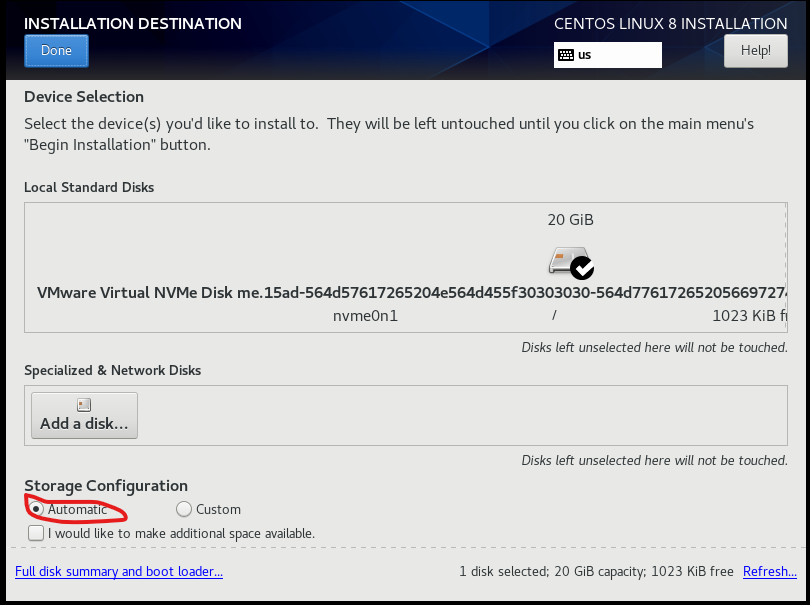This screenshot has width=810, height=605.
Task: Click the 1023 KiB free text on disk
Action: 749,316
